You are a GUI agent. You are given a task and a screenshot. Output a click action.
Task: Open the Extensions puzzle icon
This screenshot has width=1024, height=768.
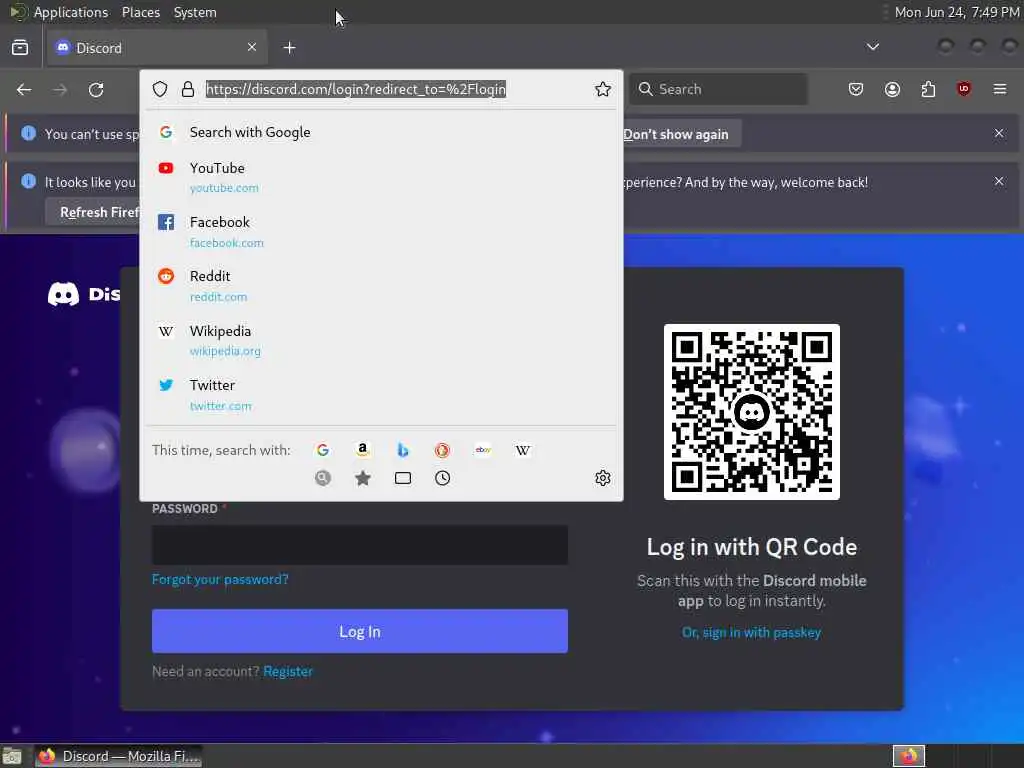pos(928,89)
